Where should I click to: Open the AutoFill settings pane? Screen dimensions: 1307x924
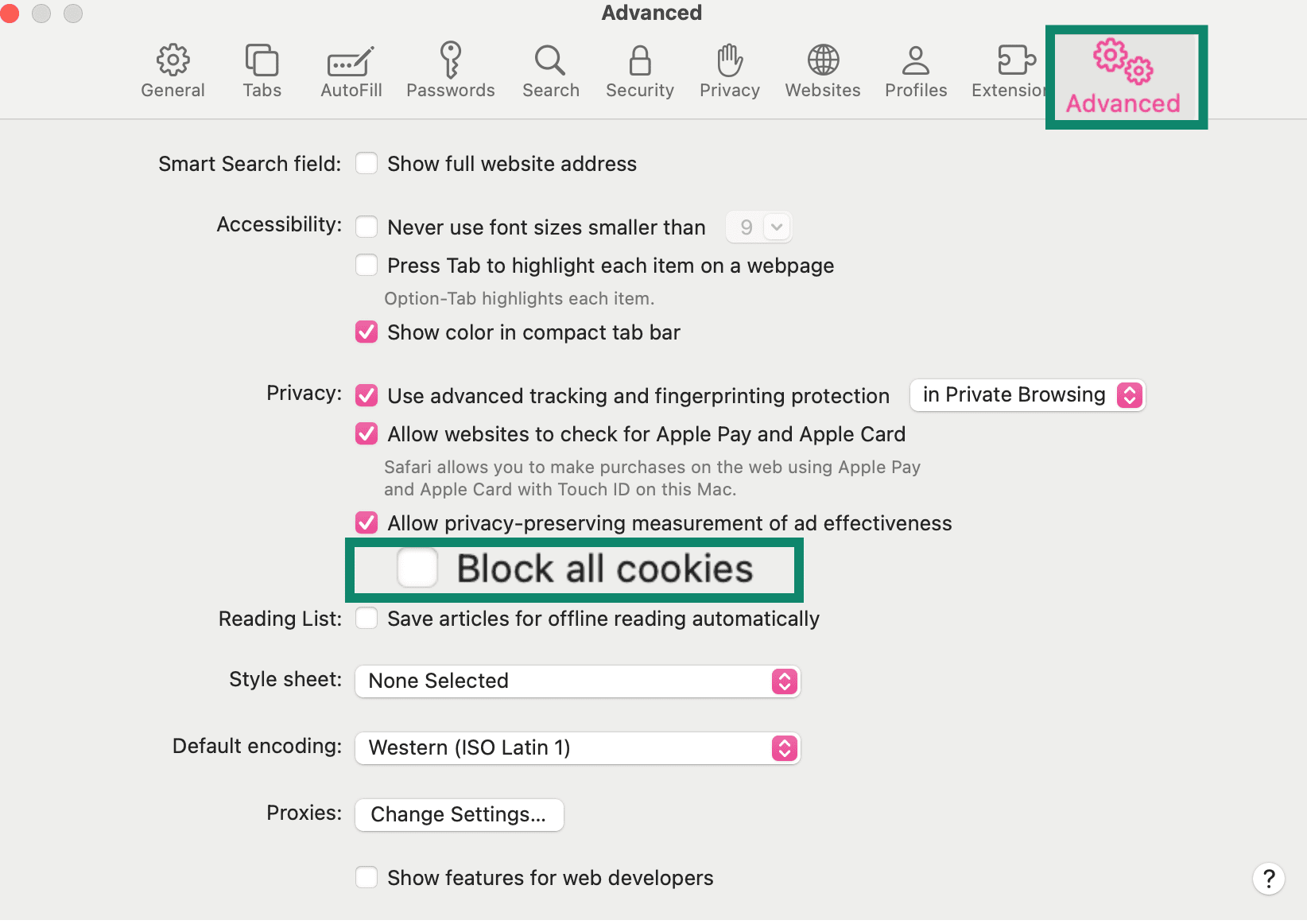351,70
